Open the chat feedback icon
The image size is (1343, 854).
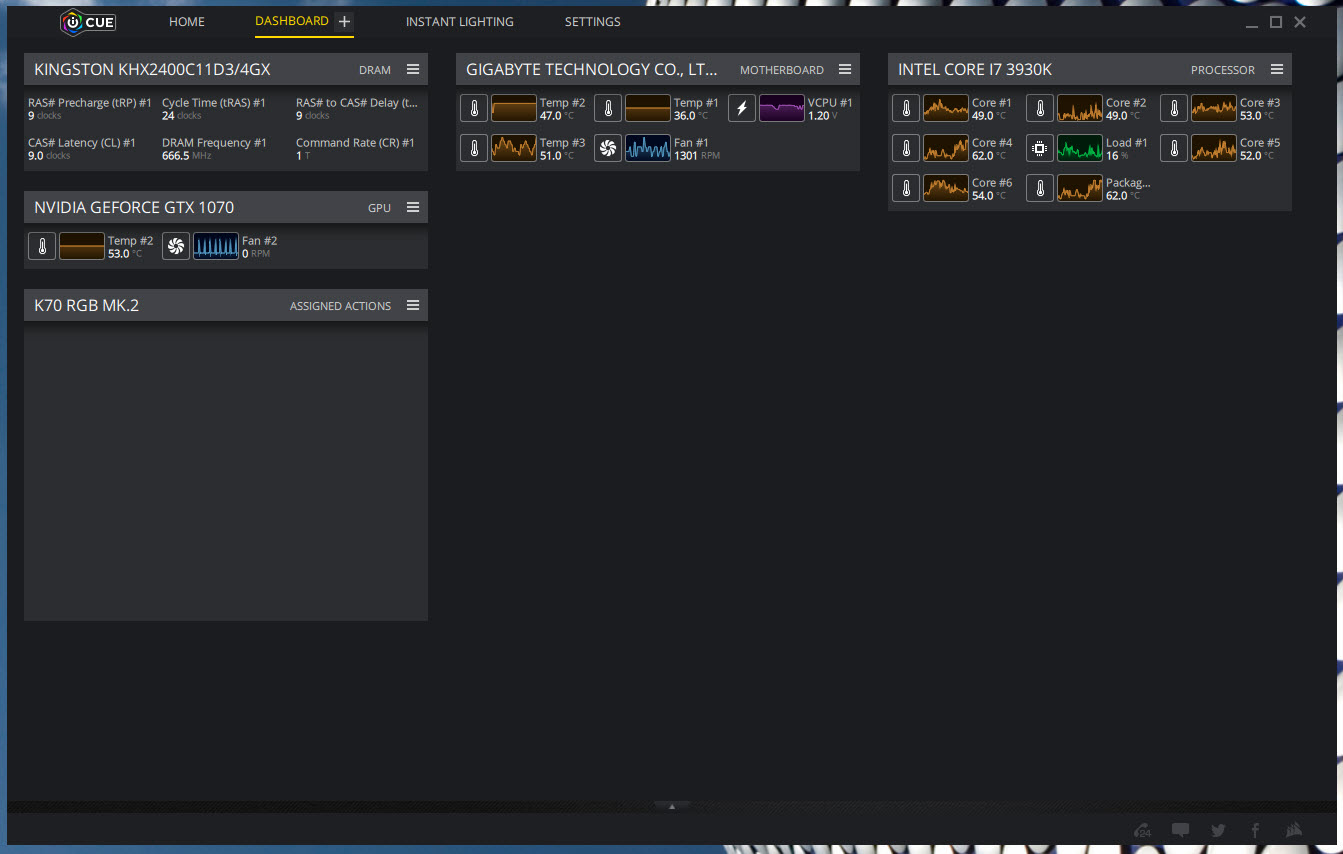coord(1180,830)
